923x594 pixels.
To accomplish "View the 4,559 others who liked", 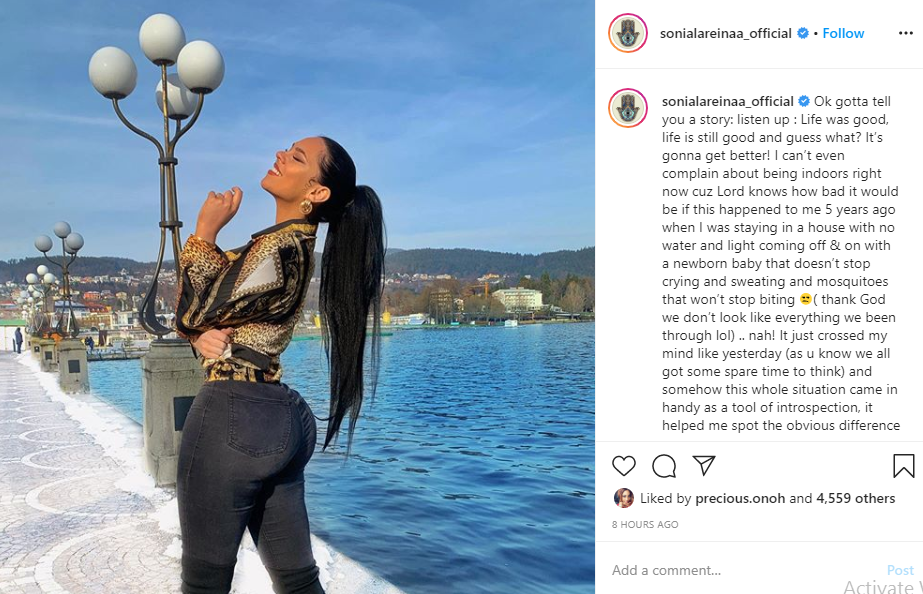I will pos(855,498).
